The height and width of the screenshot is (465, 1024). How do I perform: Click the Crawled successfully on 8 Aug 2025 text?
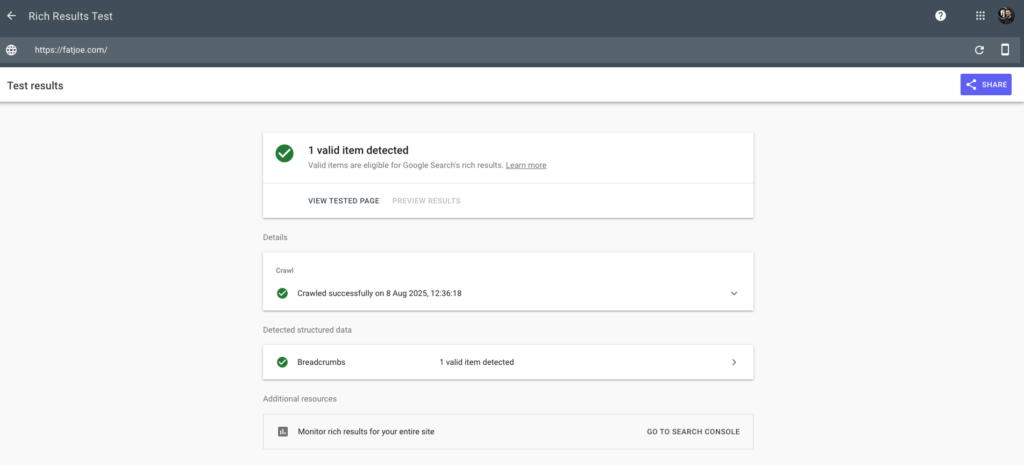379,293
